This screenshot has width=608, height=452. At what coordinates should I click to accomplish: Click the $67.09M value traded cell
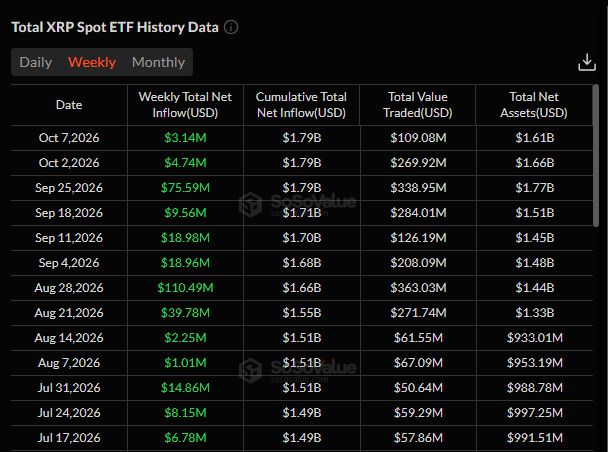coord(418,362)
